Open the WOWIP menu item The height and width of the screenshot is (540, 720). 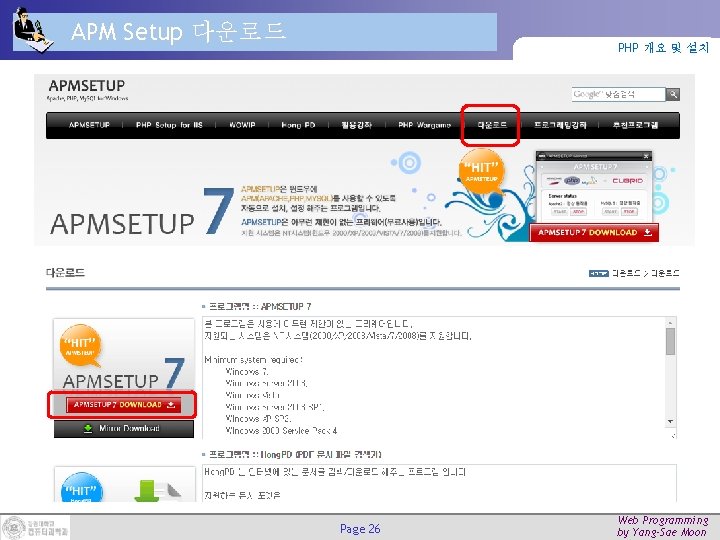(x=242, y=125)
